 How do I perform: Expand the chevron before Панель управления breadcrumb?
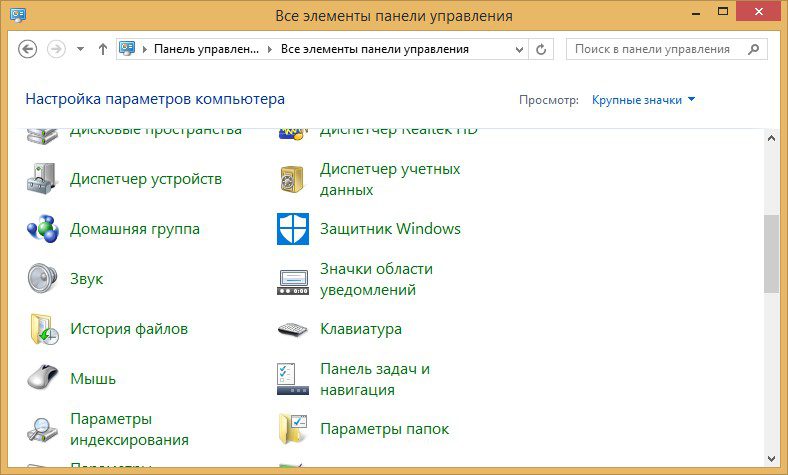tap(145, 49)
